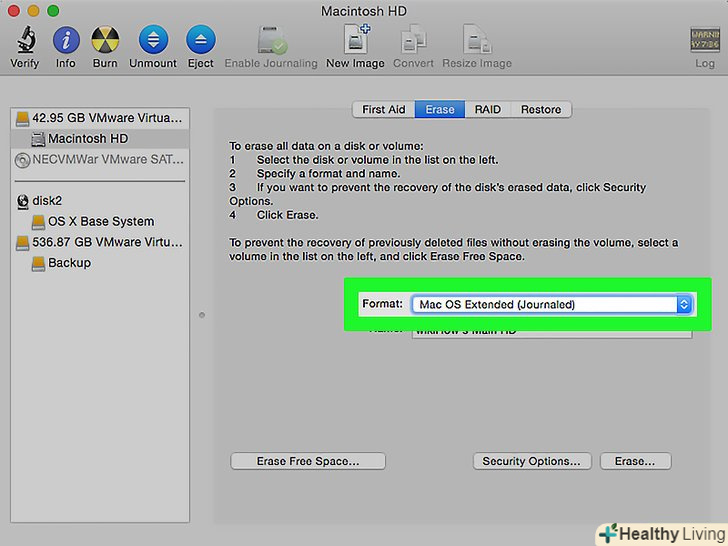This screenshot has width=728, height=546.
Task: Minimize the Macintosh HD window
Action: (x=33, y=10)
